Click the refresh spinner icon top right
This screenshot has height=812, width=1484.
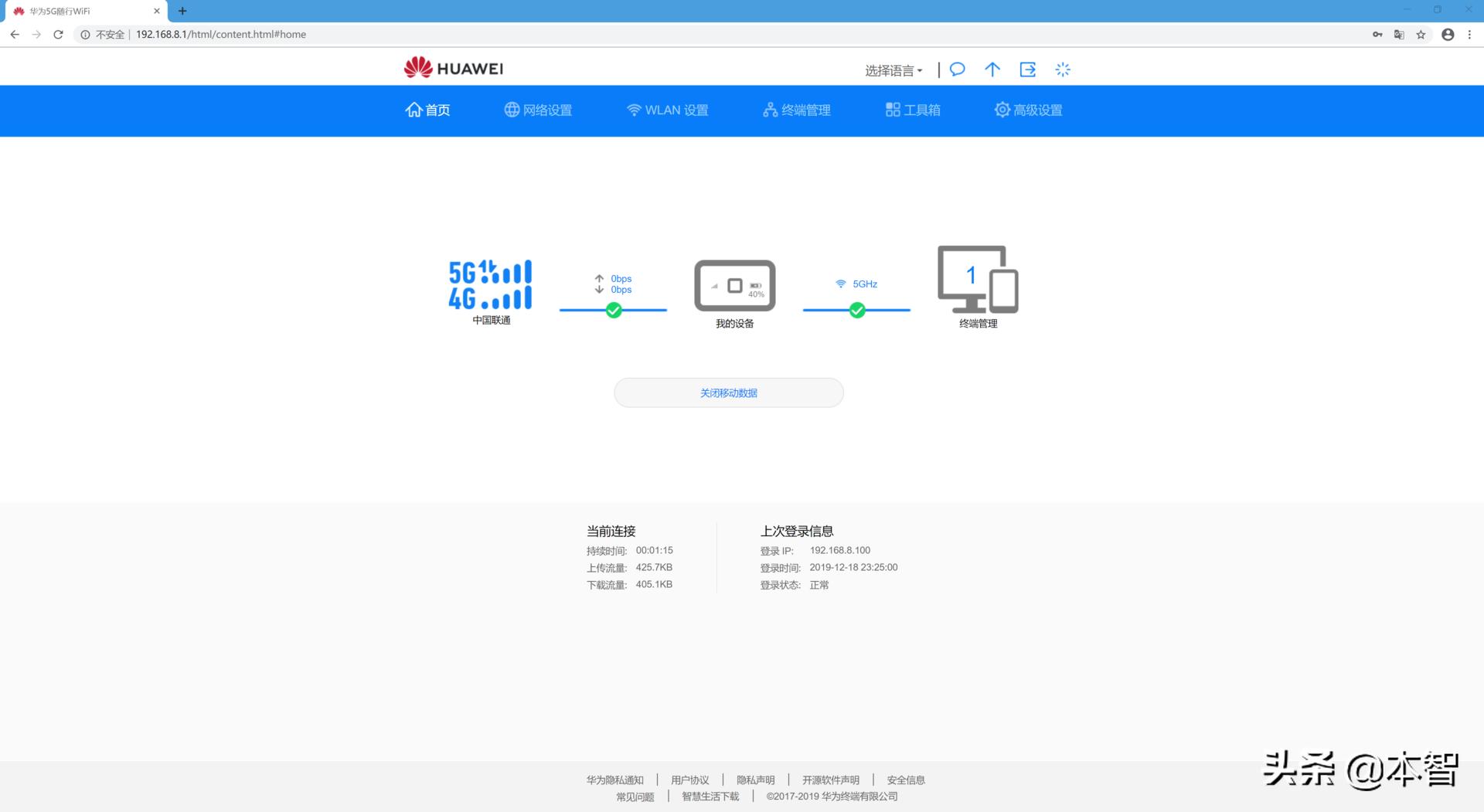1063,70
